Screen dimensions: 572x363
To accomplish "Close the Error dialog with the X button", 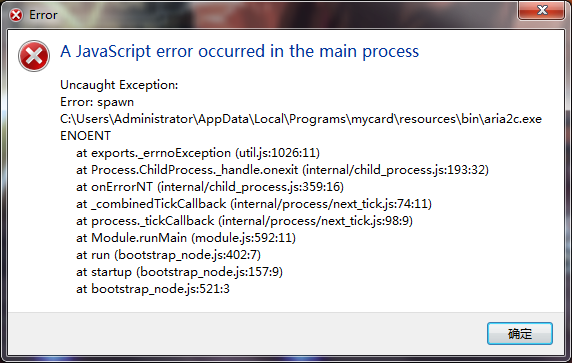I will (x=541, y=10).
